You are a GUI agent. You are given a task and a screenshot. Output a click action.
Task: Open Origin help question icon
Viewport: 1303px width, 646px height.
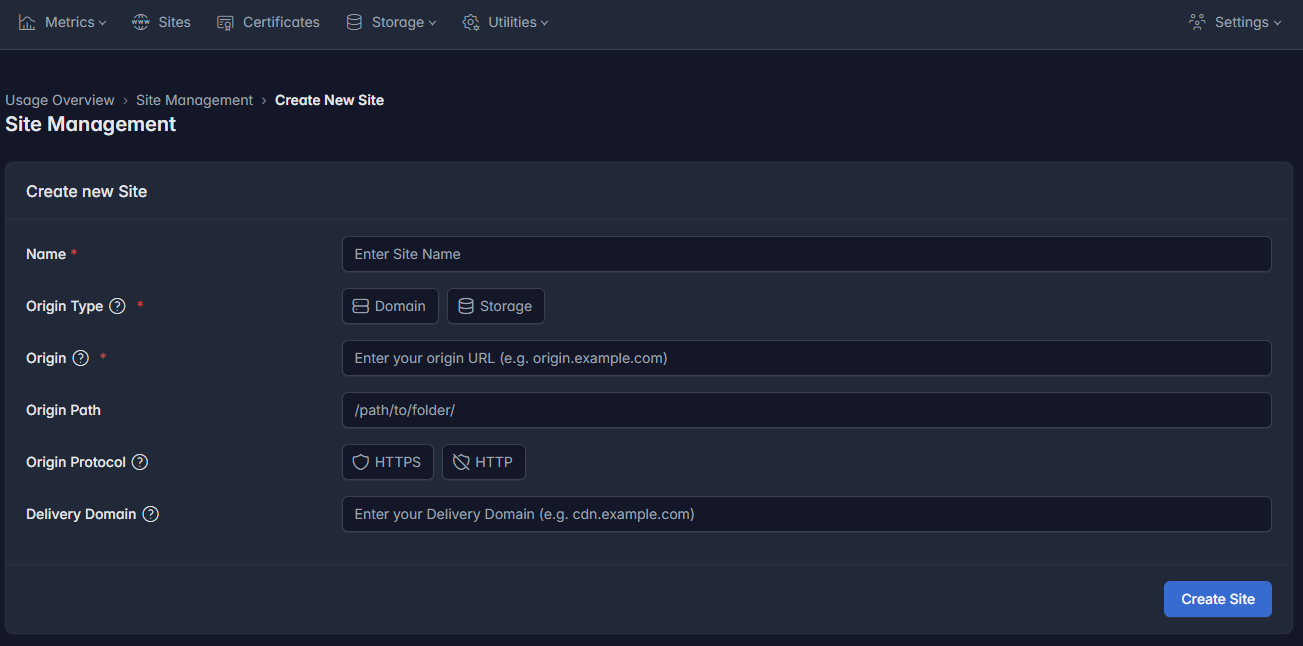[x=81, y=358]
